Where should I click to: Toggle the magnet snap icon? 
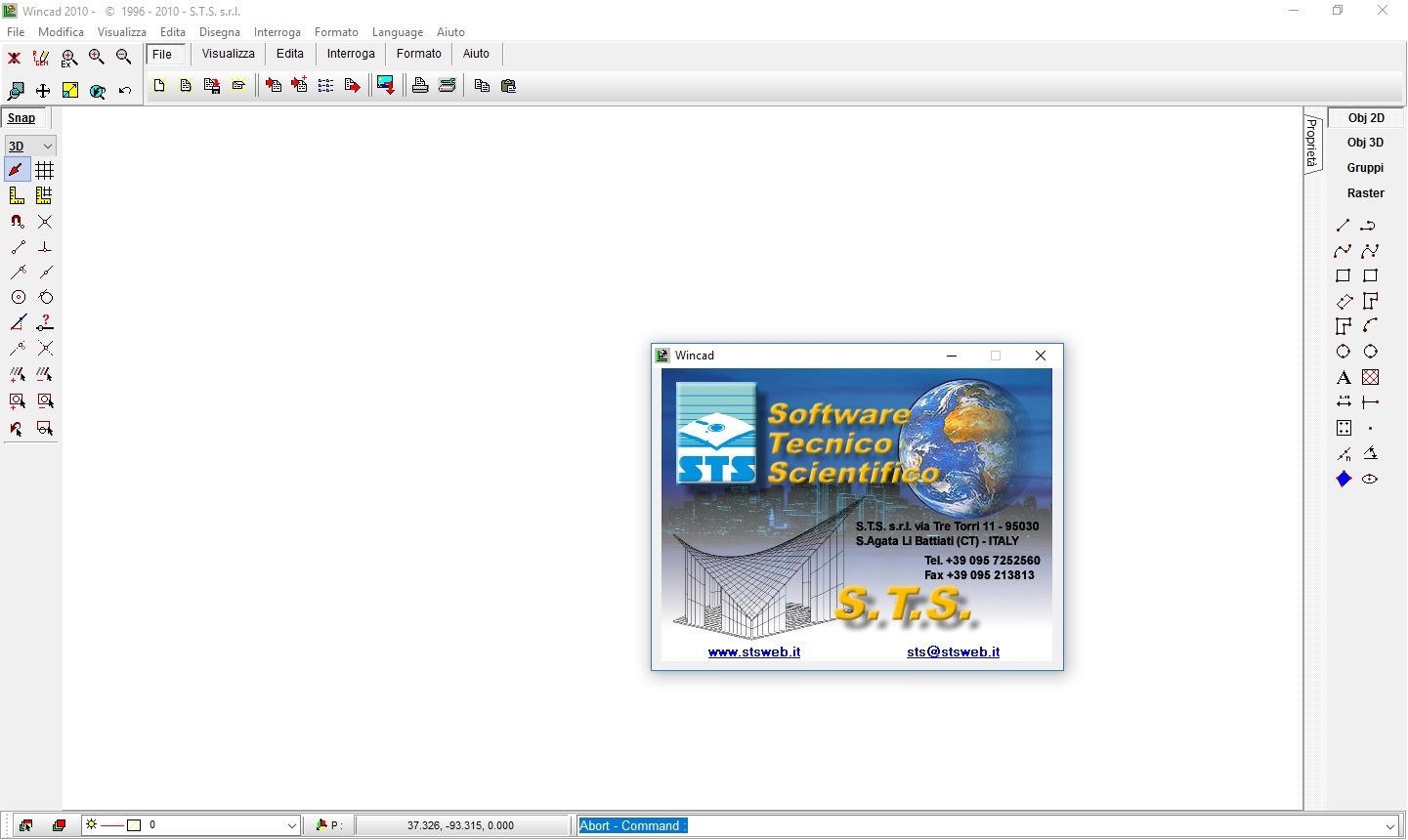tap(17, 222)
